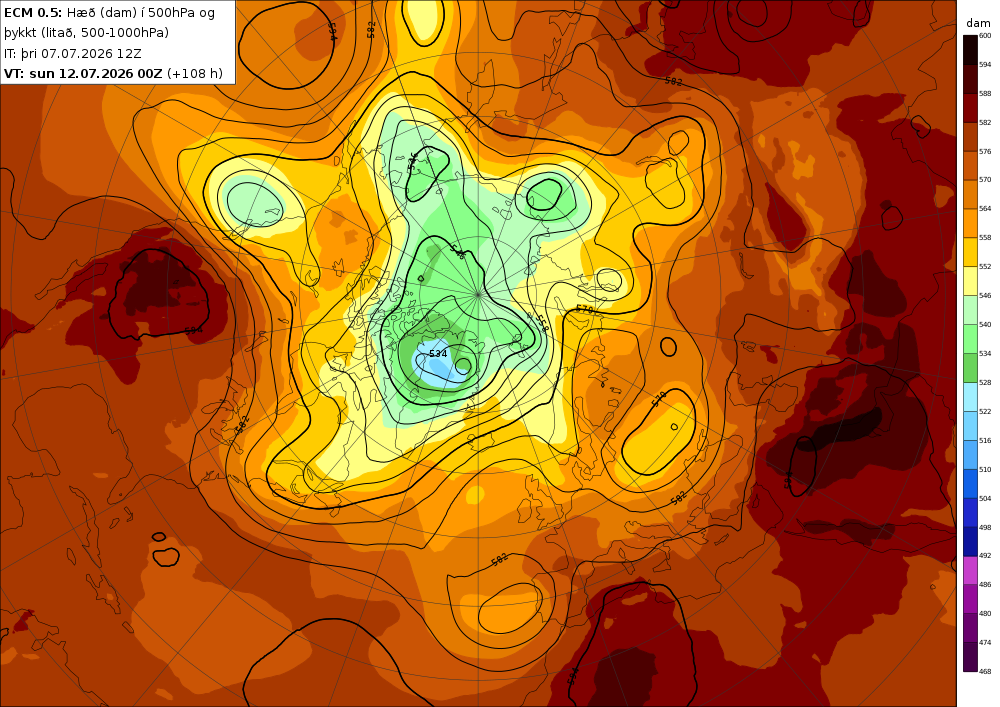Select the near-black colorbar band between 600 and 594
The width and height of the screenshot is (1000, 707).
click(x=970, y=50)
